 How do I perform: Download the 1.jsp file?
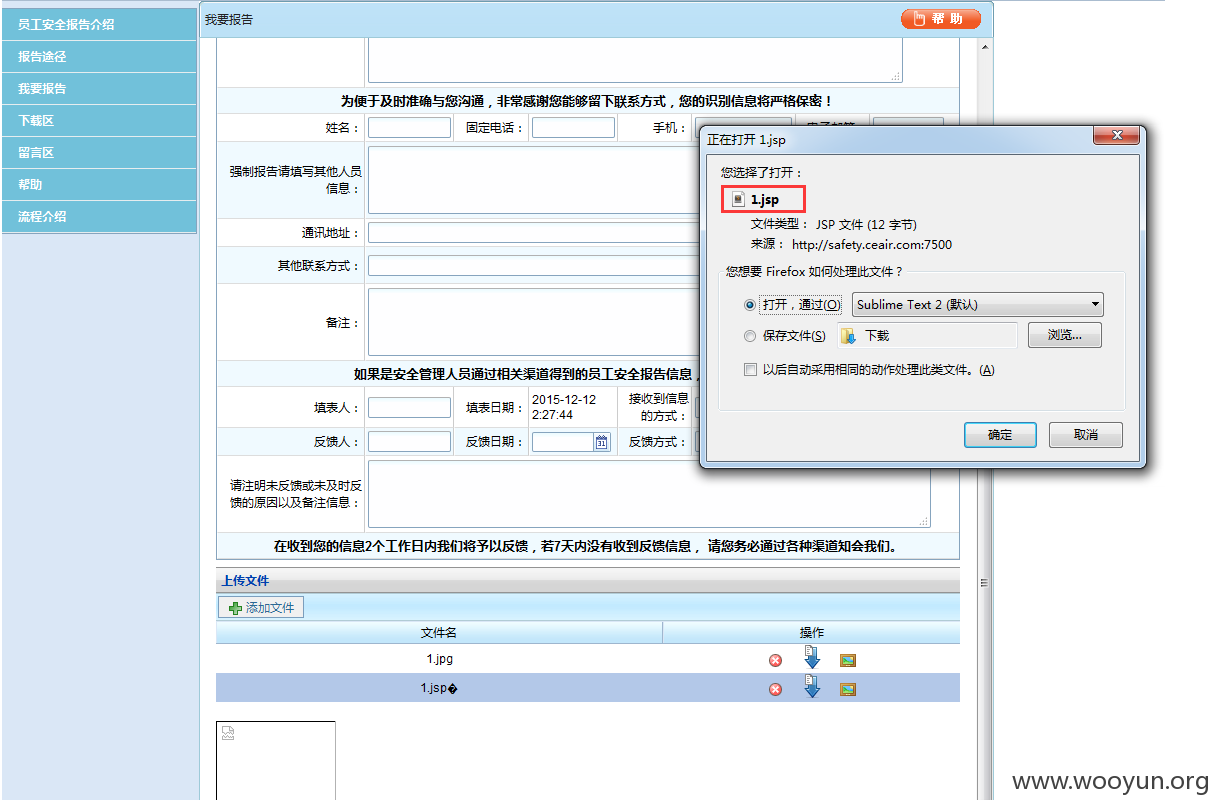(x=812, y=686)
